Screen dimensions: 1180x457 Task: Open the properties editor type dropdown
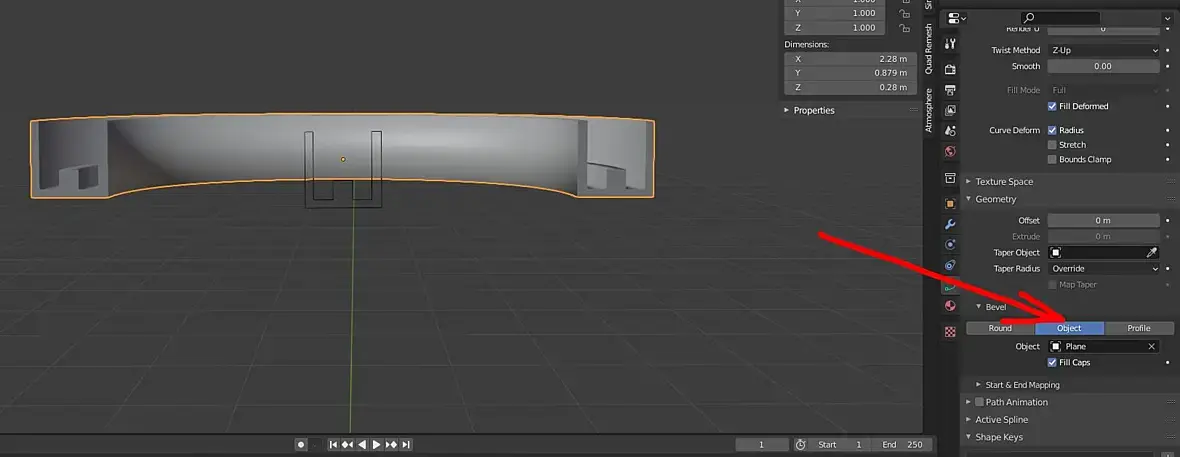click(x=957, y=18)
